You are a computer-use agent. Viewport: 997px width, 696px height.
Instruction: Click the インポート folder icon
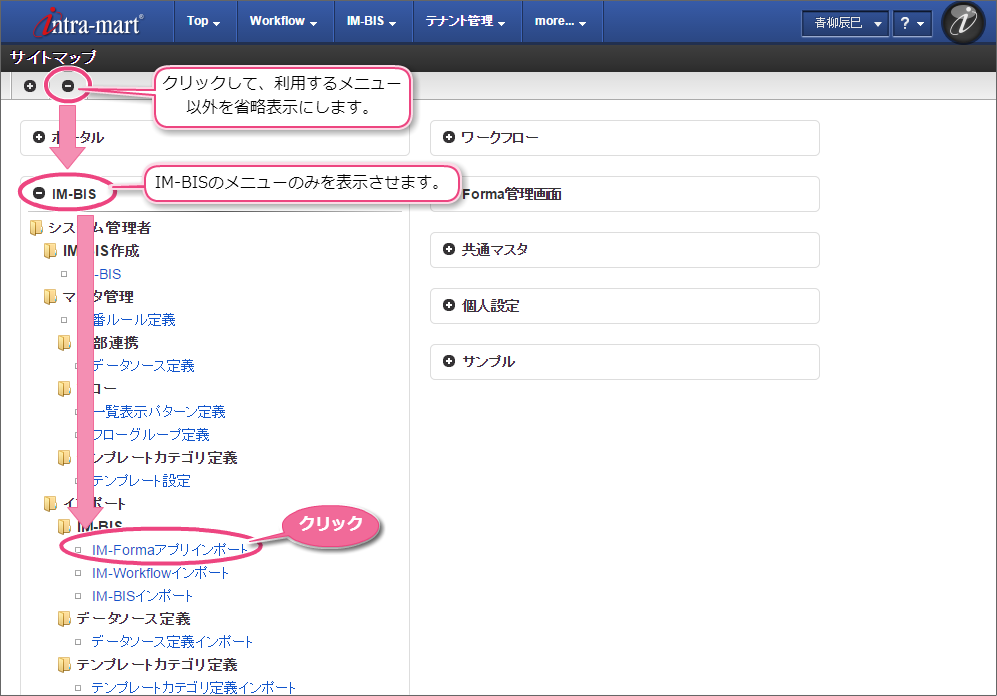50,503
